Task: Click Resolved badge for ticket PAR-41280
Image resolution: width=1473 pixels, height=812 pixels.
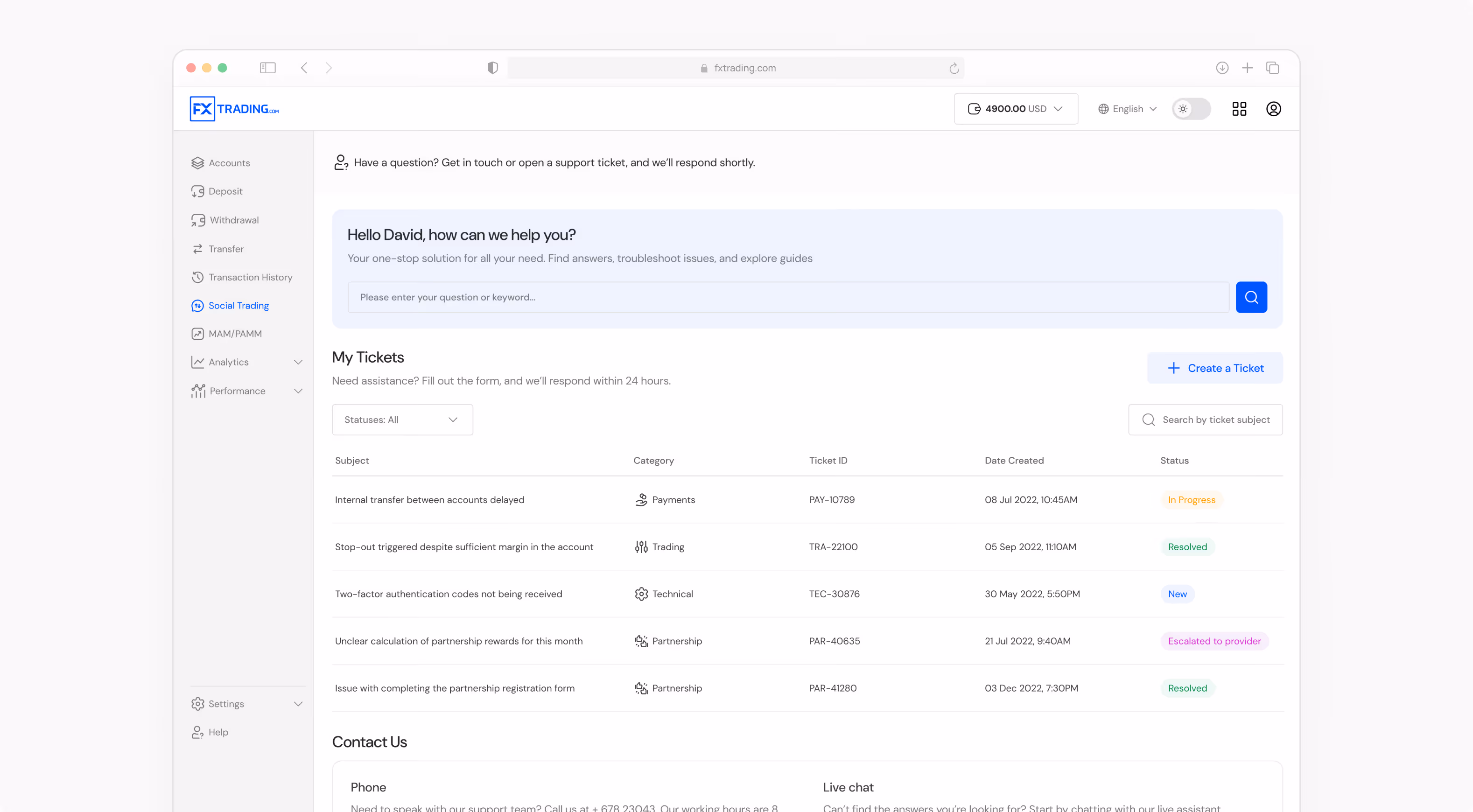Action: [1188, 688]
